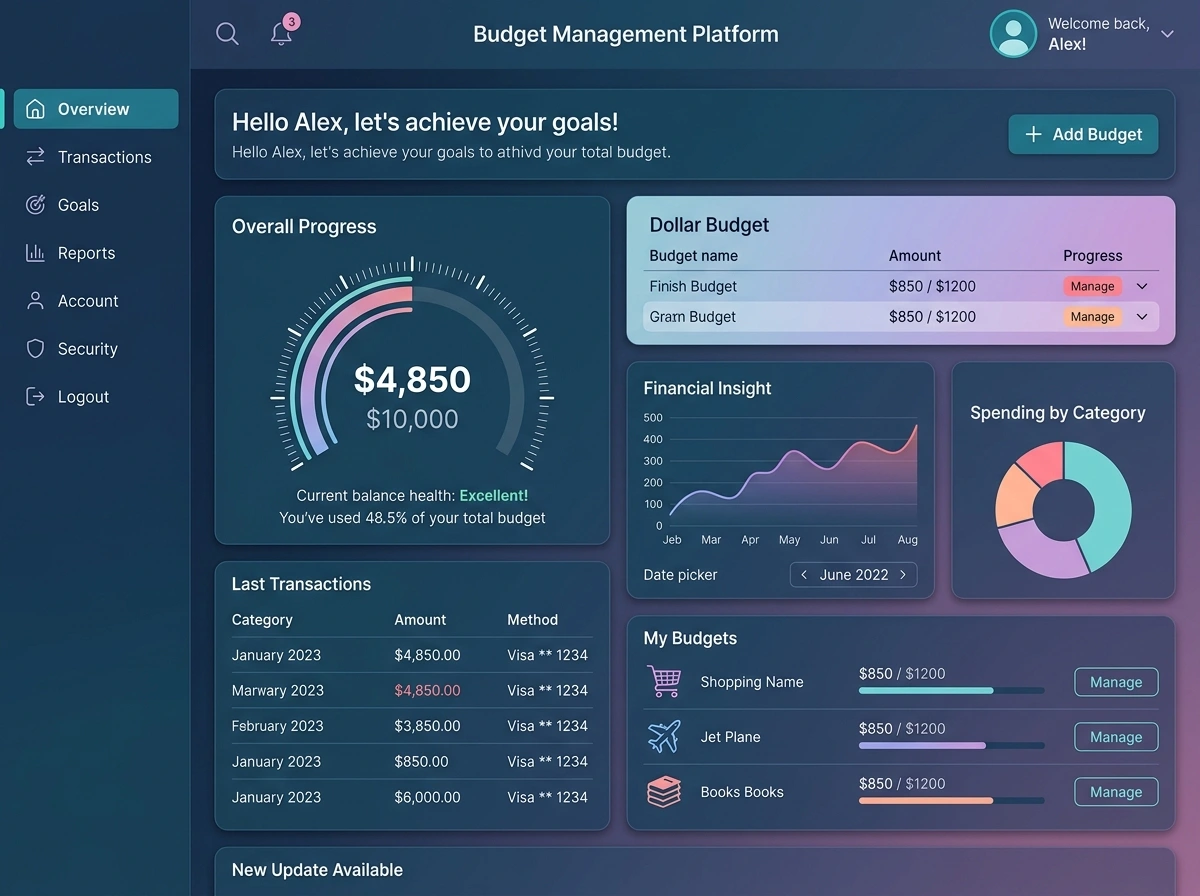The height and width of the screenshot is (896, 1200).
Task: Open the Security menu item
Action: [96, 349]
